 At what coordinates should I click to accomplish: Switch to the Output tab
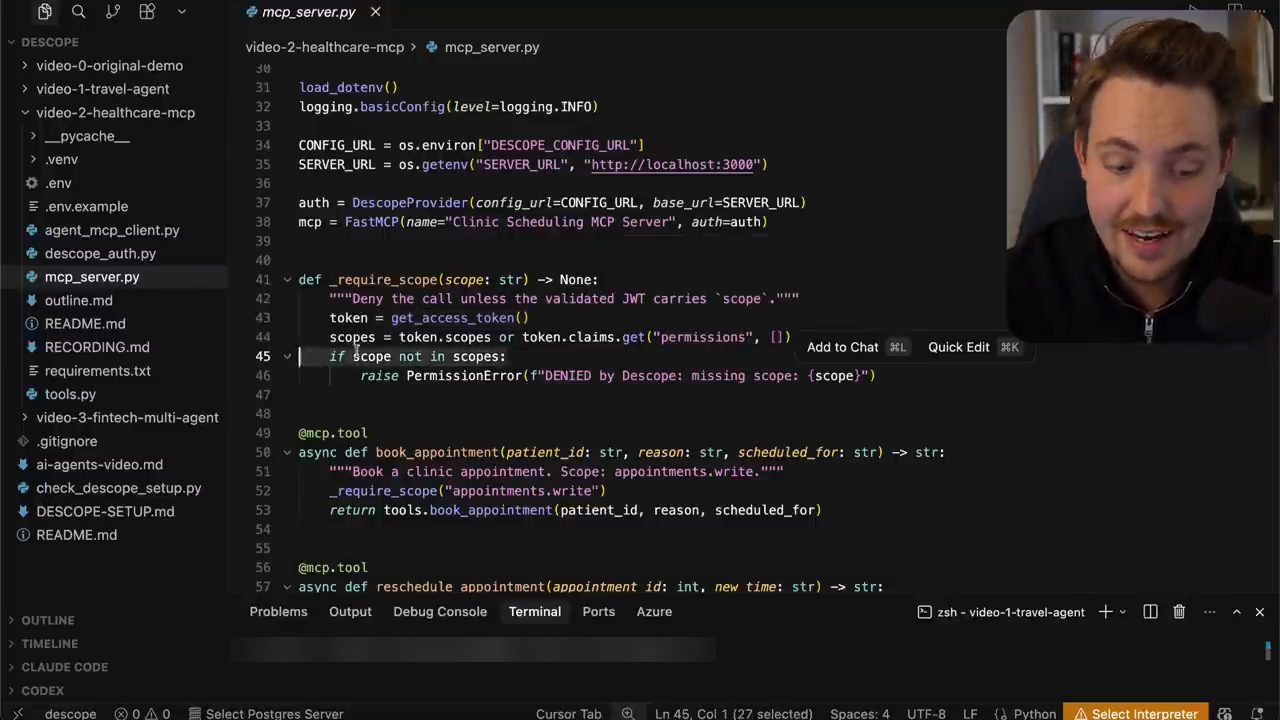(x=350, y=612)
